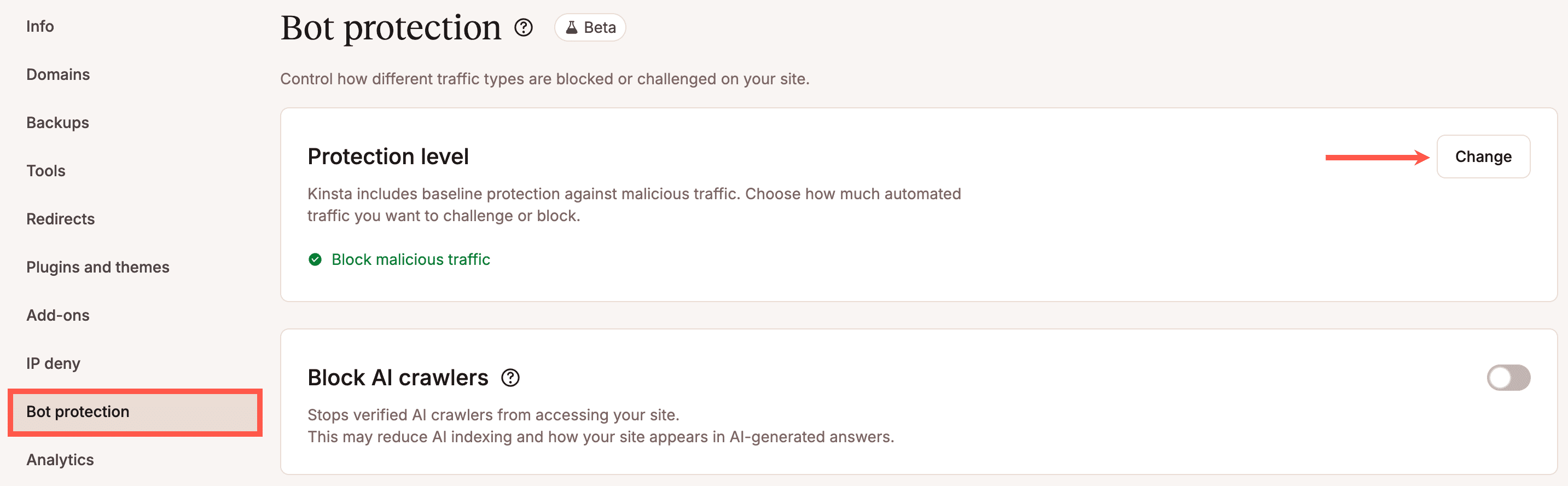1568x486 pixels.
Task: Click the flask icon in the Beta badge
Action: click(571, 27)
